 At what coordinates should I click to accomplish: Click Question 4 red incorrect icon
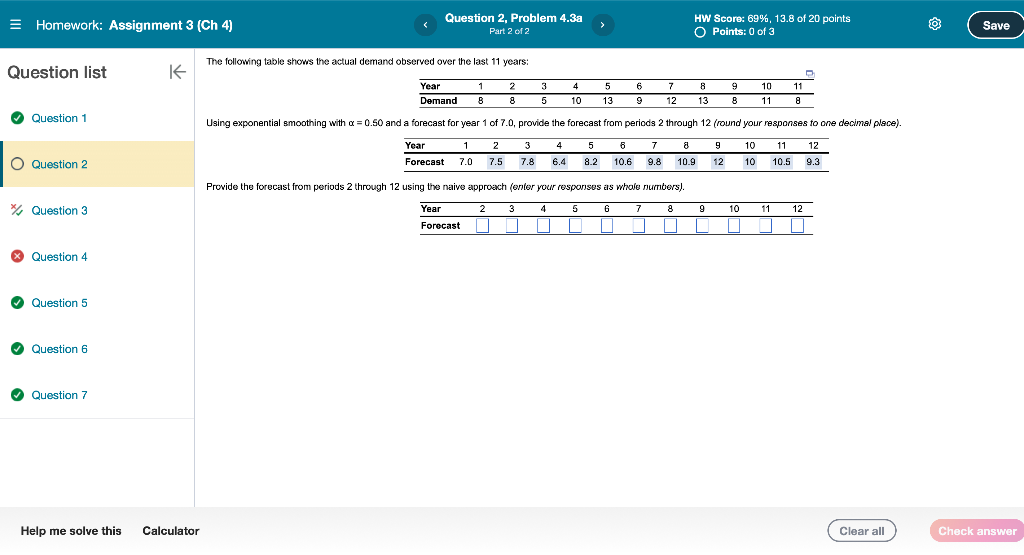[x=18, y=257]
